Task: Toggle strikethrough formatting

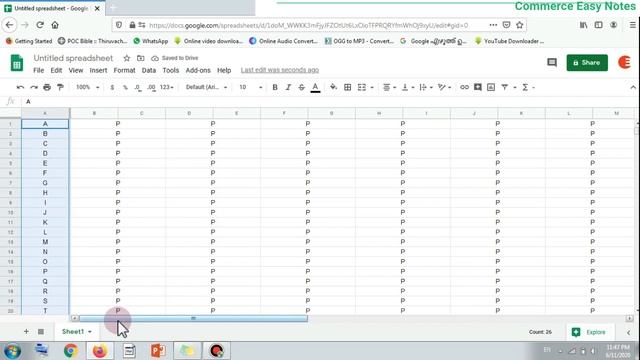Action: pyautogui.click(x=301, y=87)
